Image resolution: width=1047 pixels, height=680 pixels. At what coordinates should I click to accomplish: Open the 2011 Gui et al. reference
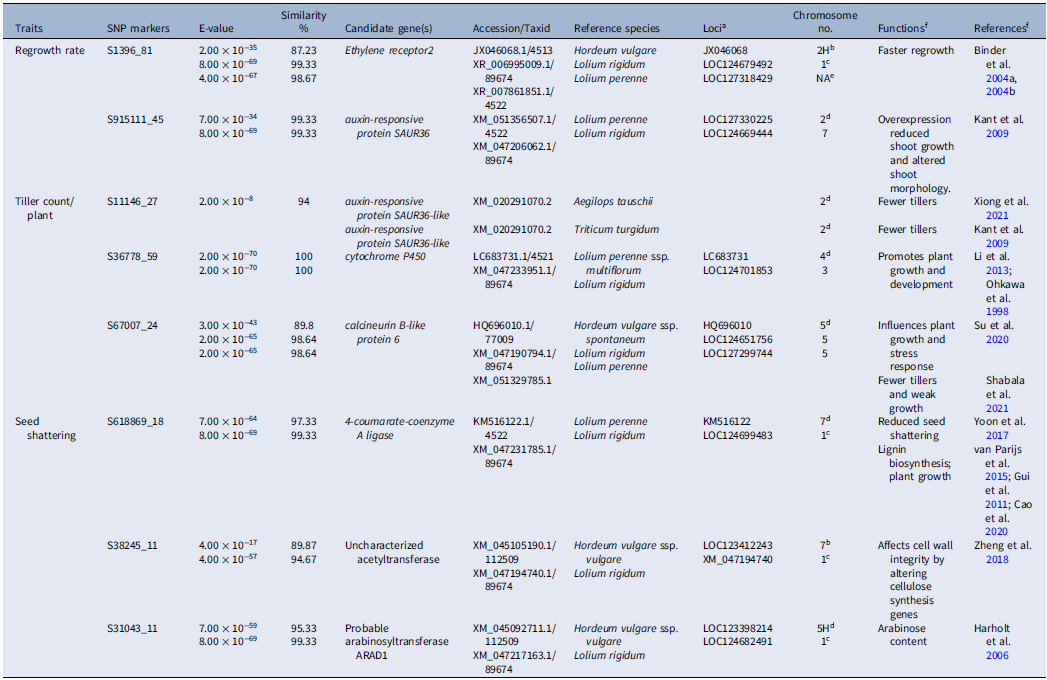(x=996, y=504)
